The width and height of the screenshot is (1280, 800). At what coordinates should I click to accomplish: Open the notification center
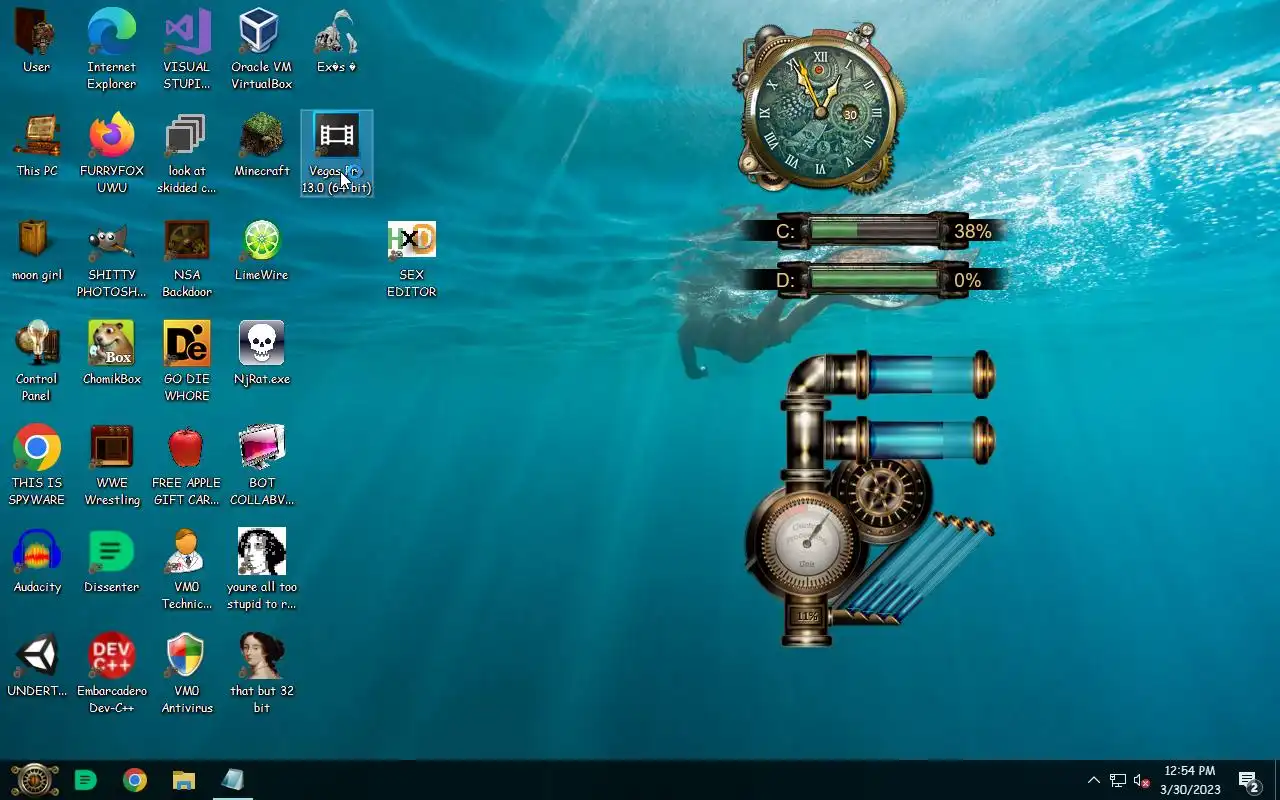[1248, 780]
